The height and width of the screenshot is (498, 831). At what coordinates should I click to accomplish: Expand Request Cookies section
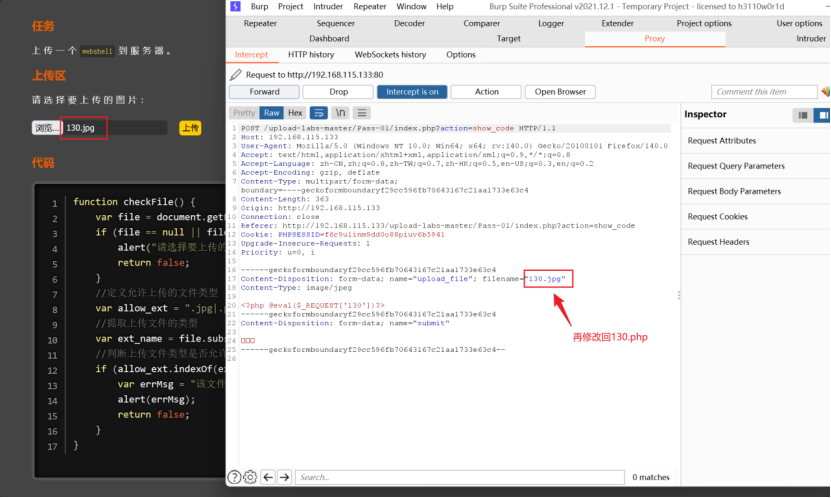click(x=755, y=217)
